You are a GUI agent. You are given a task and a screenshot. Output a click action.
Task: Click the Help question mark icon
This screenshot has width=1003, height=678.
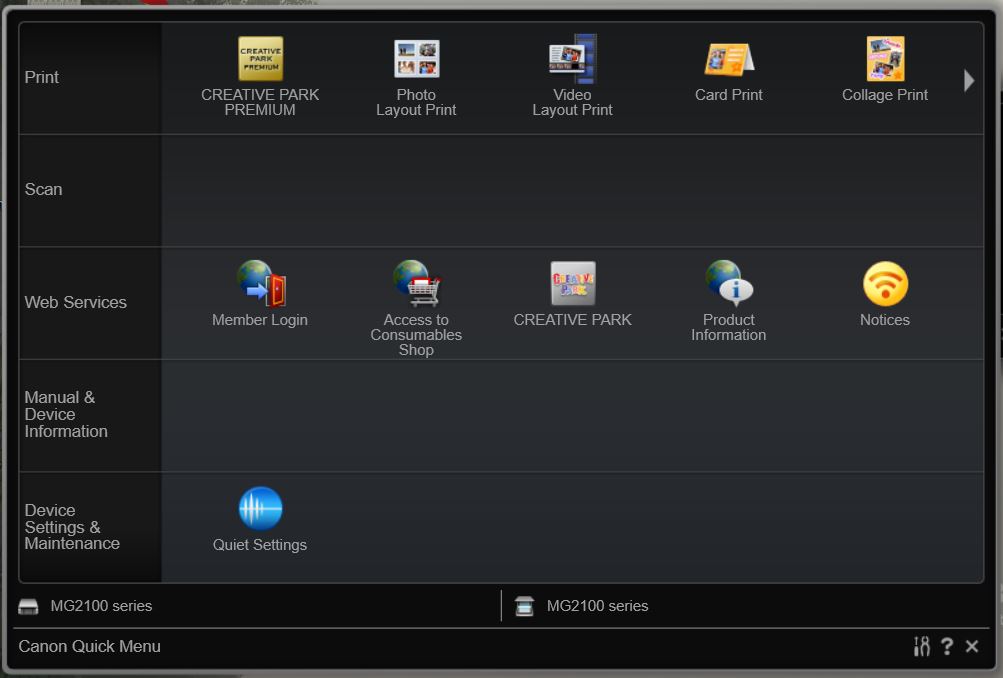click(x=947, y=647)
